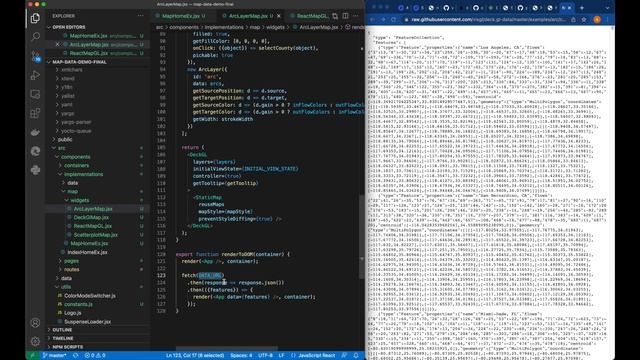Click the notifications bell in the status bar

tap(356, 356)
